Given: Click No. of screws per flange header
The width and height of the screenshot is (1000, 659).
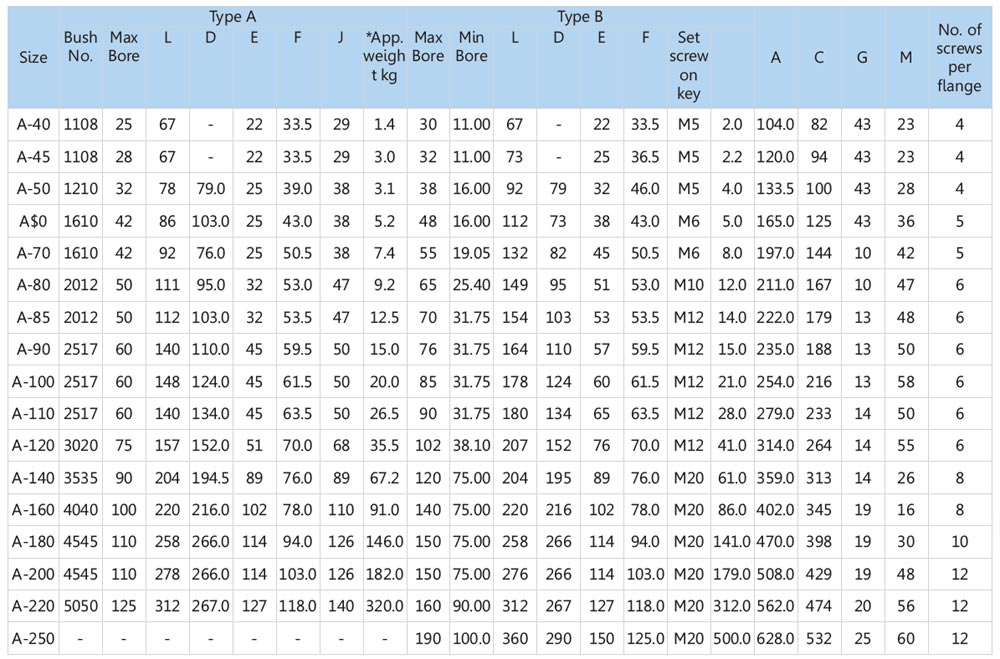Looking at the screenshot, I should click(958, 57).
